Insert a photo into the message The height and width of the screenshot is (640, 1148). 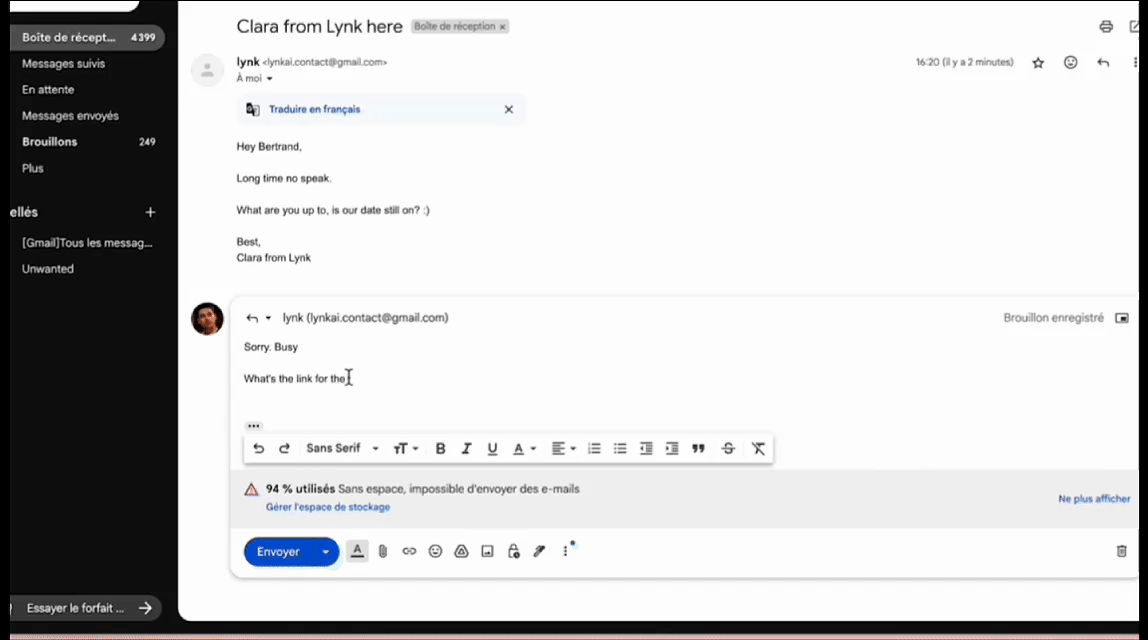tap(487, 551)
